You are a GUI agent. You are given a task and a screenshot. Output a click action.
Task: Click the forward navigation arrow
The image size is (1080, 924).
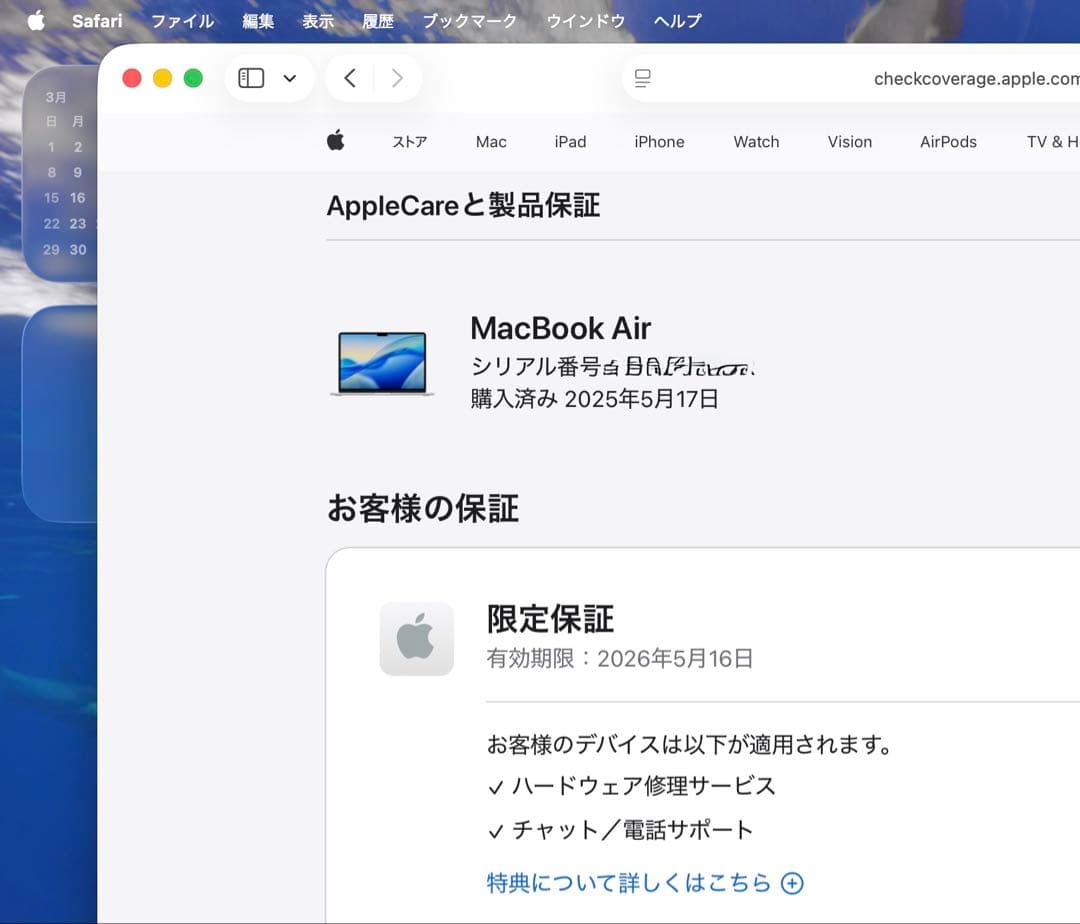coord(397,77)
